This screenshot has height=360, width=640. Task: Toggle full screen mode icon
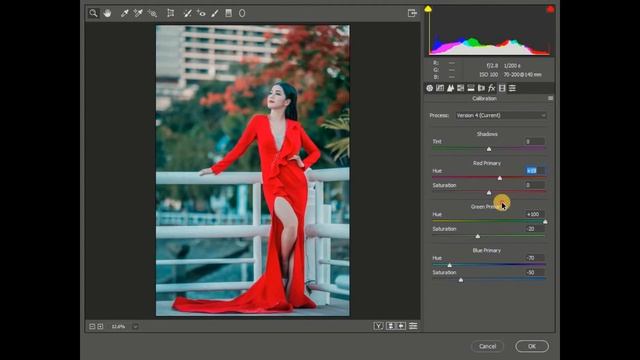pyautogui.click(x=412, y=13)
